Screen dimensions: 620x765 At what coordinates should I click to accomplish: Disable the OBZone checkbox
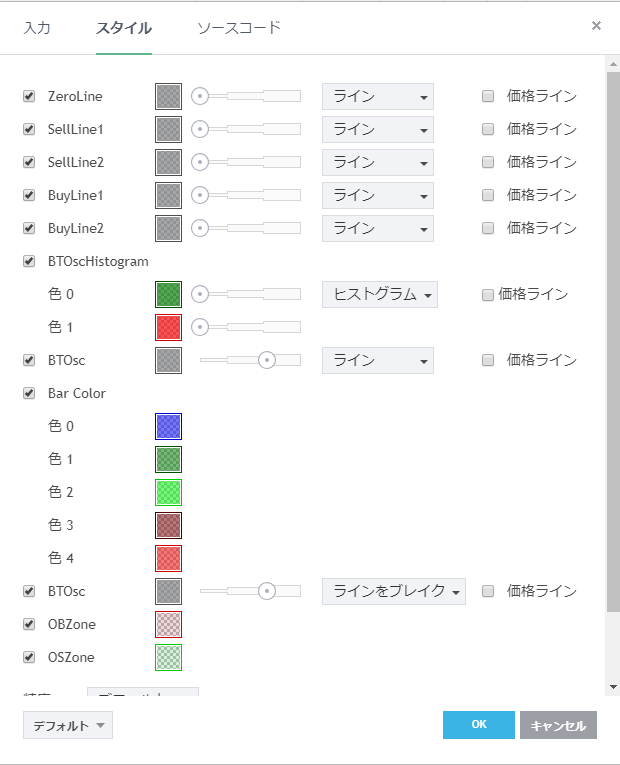click(x=29, y=624)
